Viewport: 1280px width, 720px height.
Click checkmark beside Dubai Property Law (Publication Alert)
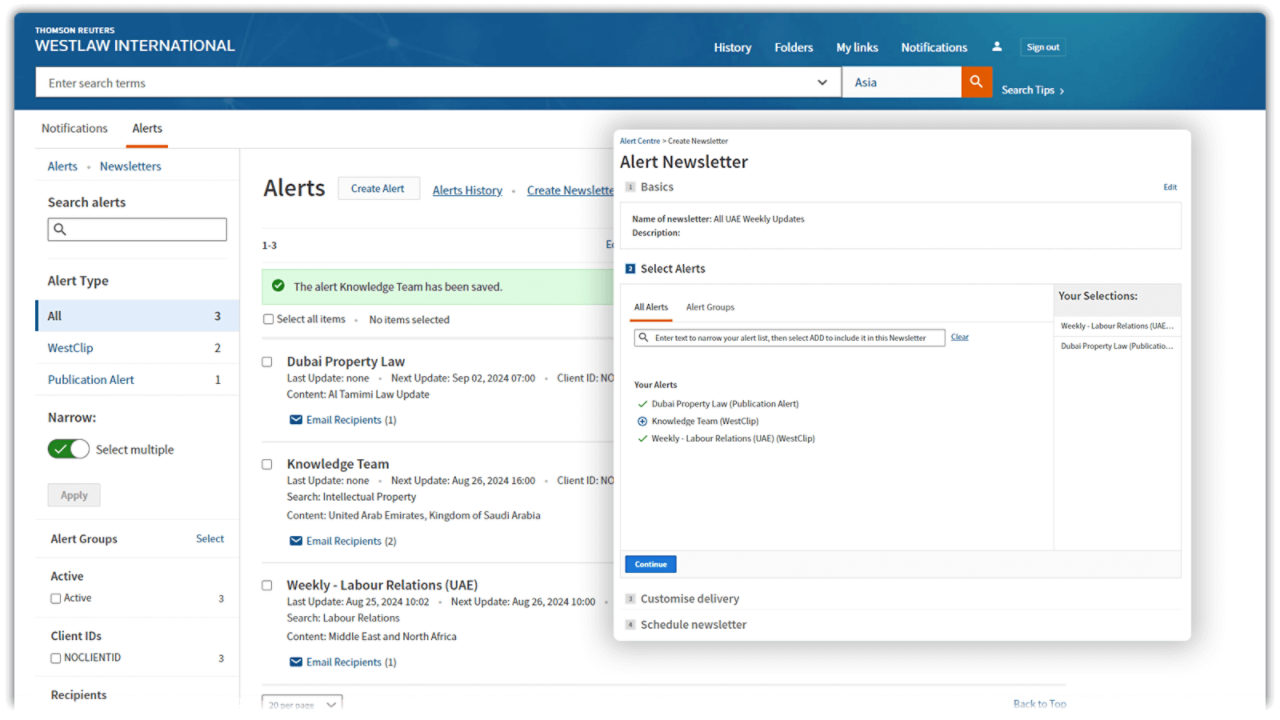(643, 404)
